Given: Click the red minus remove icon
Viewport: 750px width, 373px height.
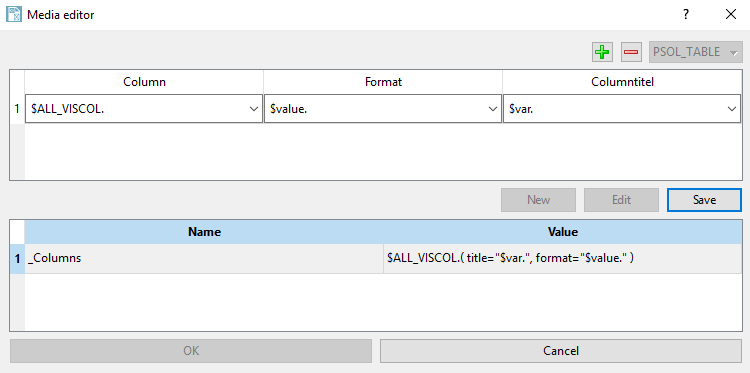Looking at the screenshot, I should pos(631,52).
